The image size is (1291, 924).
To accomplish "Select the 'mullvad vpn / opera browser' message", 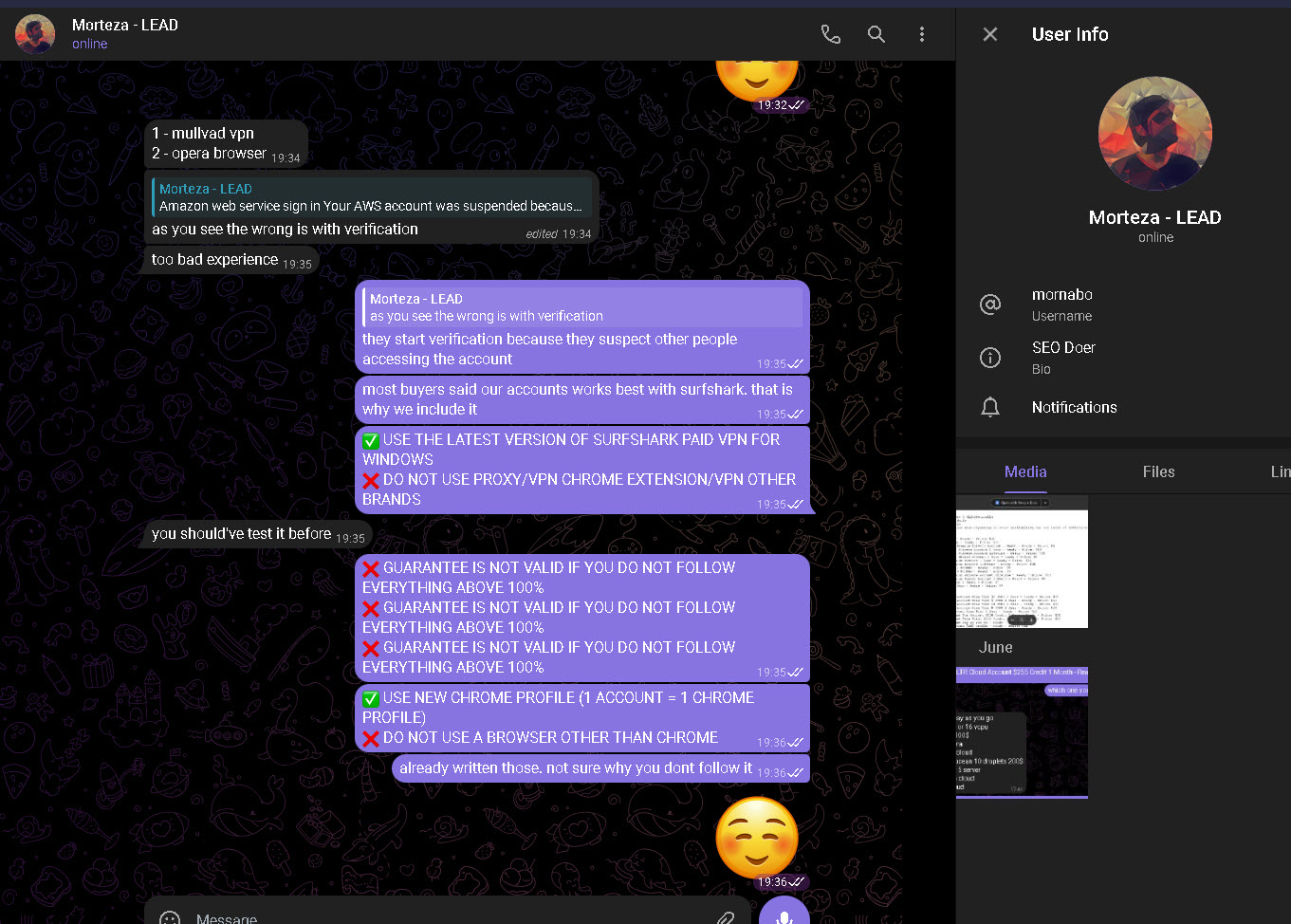I will click(226, 143).
